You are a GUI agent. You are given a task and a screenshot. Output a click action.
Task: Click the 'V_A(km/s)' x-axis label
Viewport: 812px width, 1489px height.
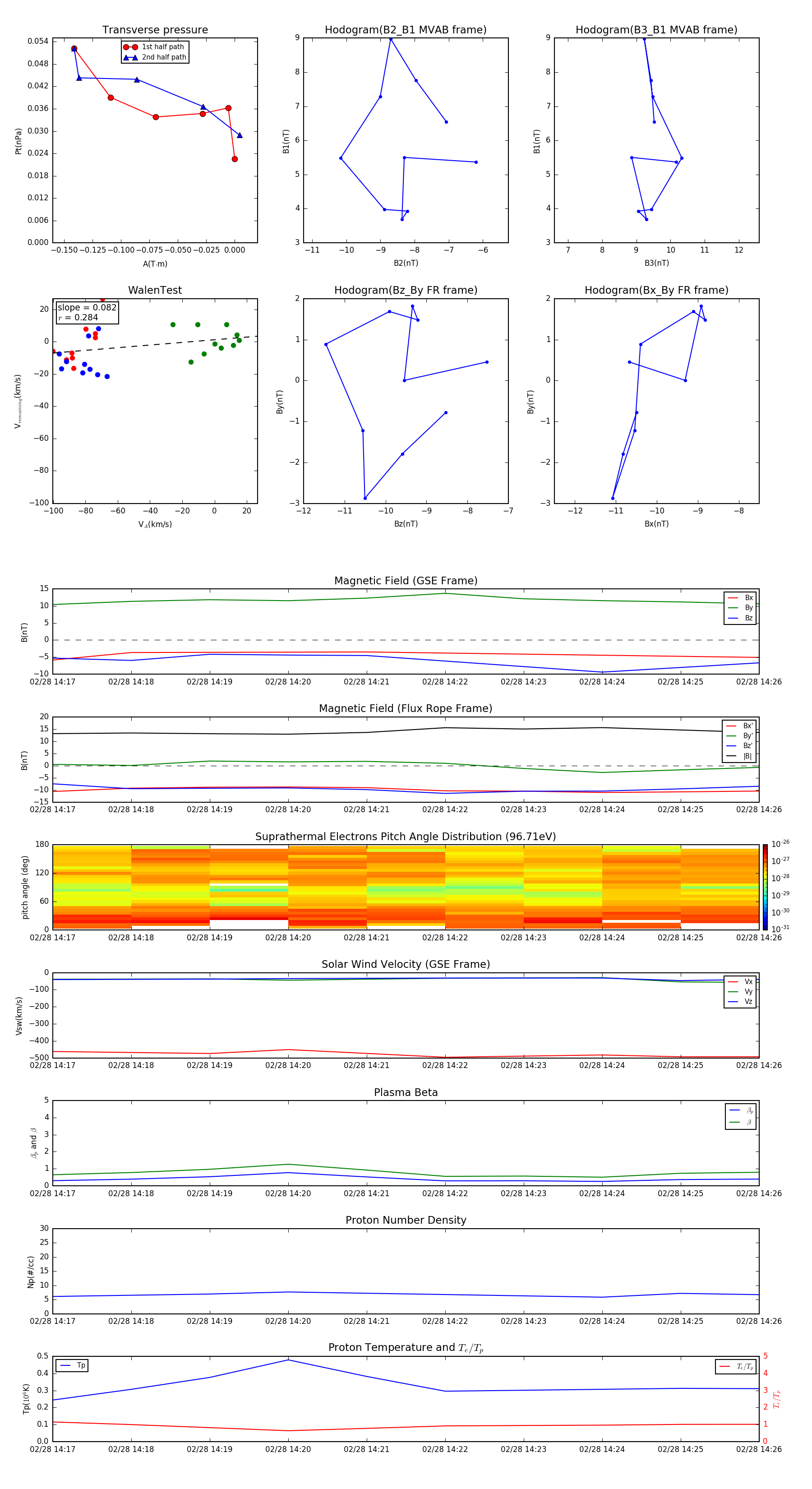[155, 524]
